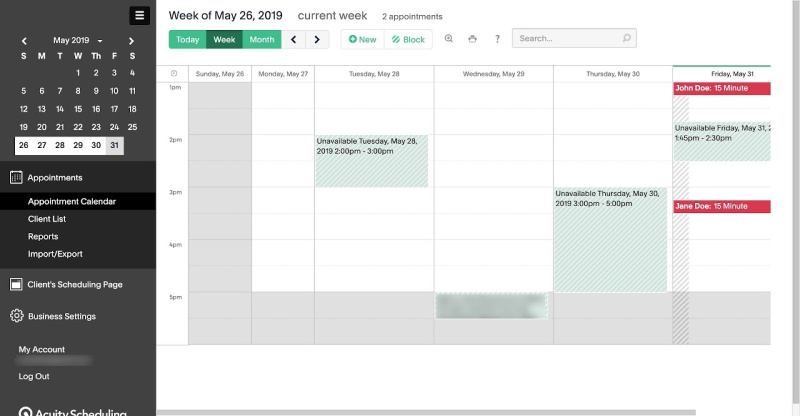Click the Thursday, May 30 column header
The image size is (800, 416).
pyautogui.click(x=613, y=74)
